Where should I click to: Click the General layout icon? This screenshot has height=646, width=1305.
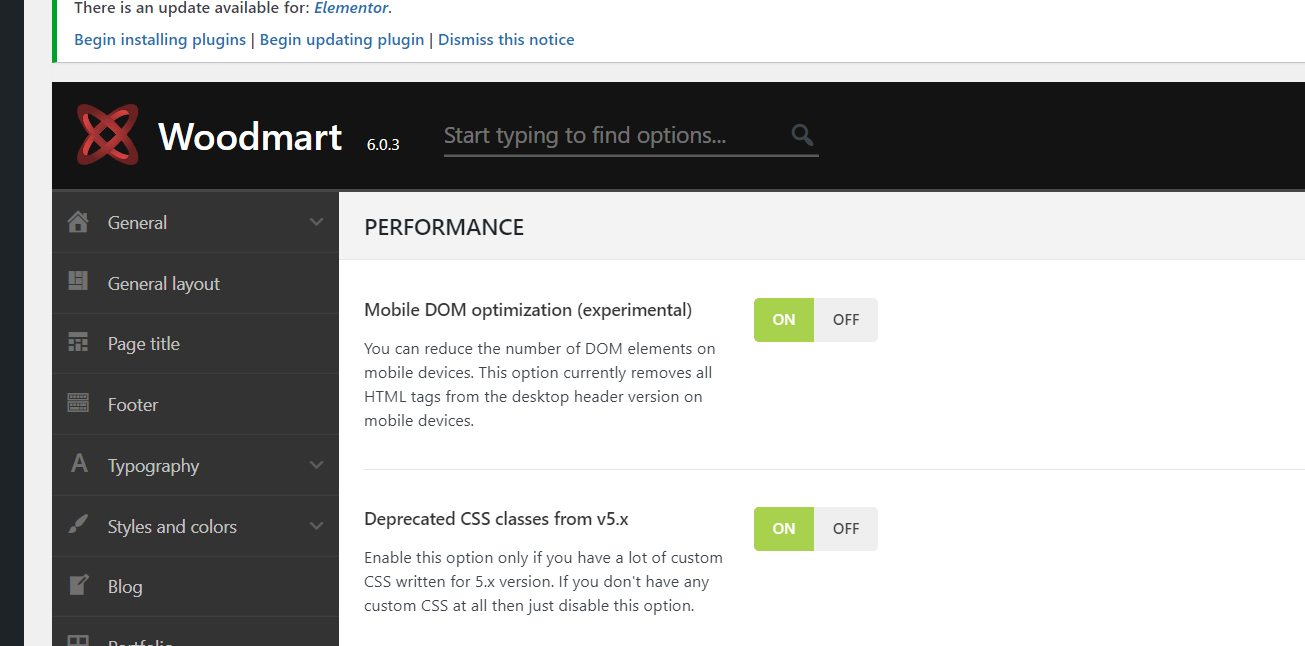pyautogui.click(x=78, y=282)
